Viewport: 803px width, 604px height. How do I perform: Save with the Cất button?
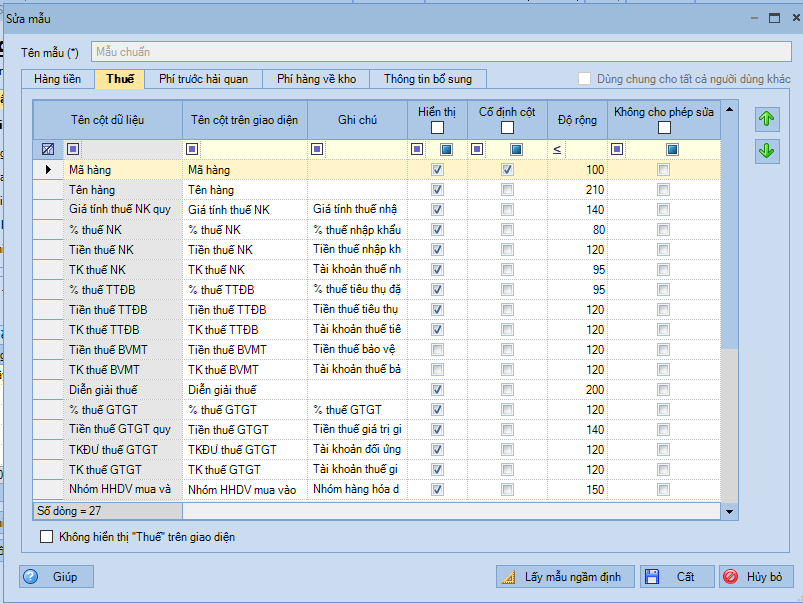click(x=677, y=577)
